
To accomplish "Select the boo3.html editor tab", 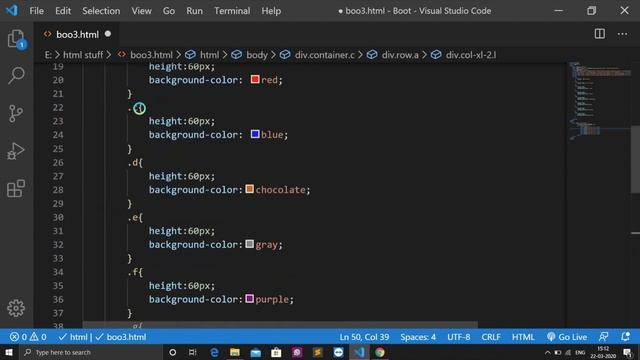I will tap(77, 34).
